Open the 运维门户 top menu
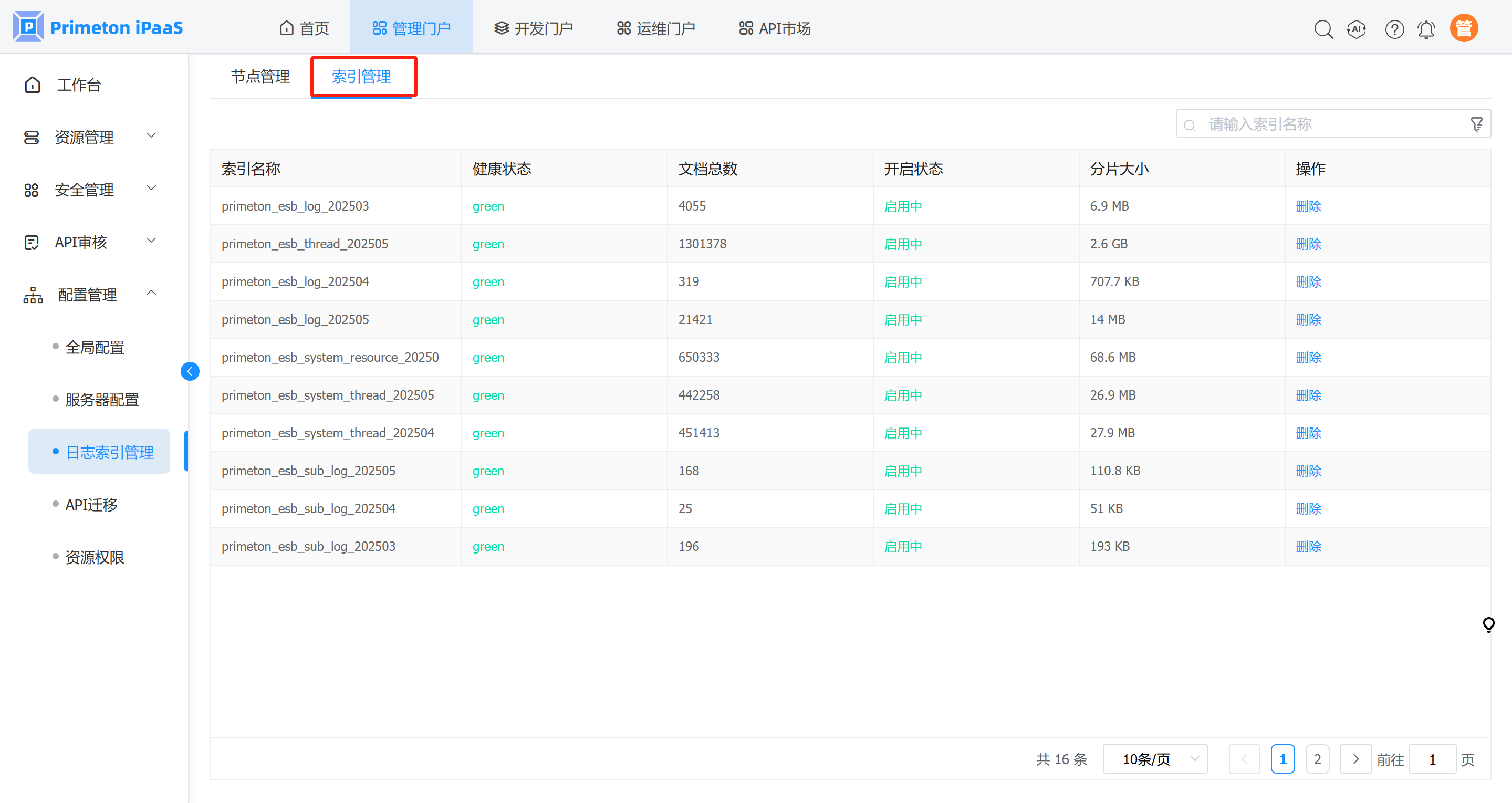Image resolution: width=1512 pixels, height=803 pixels. click(x=655, y=28)
